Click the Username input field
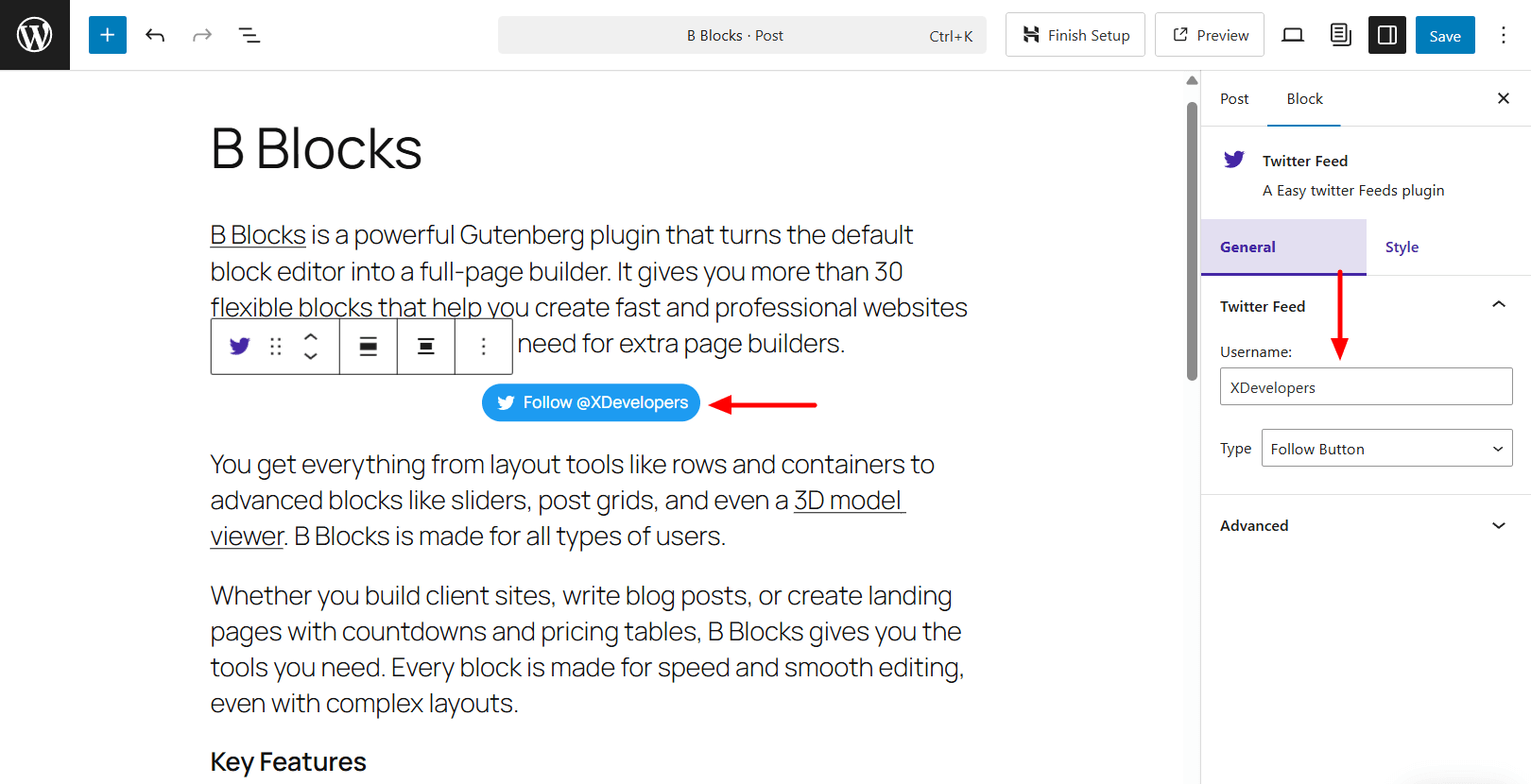This screenshot has height=784, width=1531. click(1365, 386)
